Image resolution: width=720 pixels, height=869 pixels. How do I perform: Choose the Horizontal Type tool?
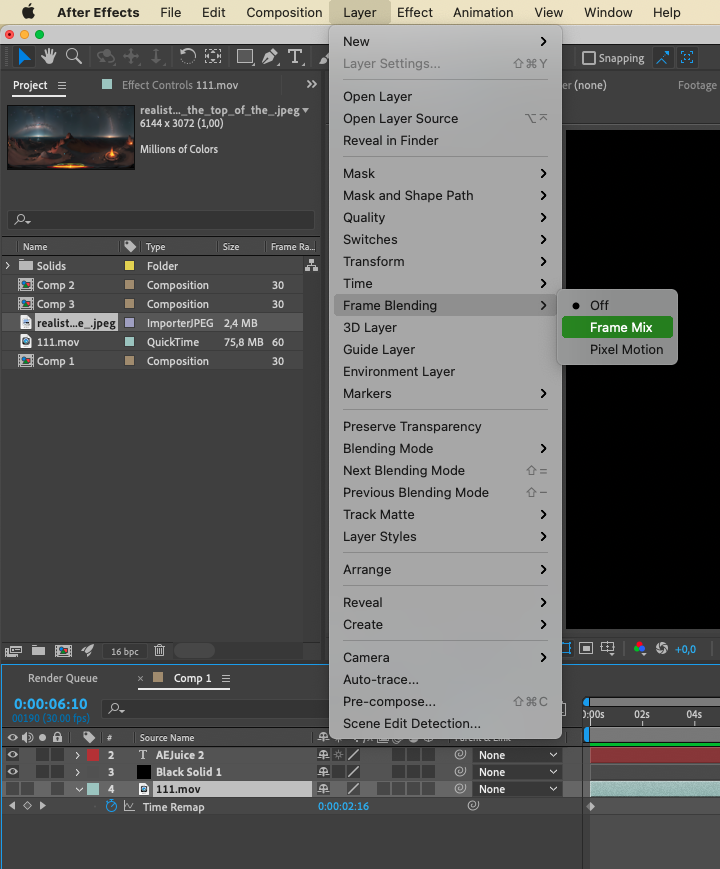click(295, 57)
